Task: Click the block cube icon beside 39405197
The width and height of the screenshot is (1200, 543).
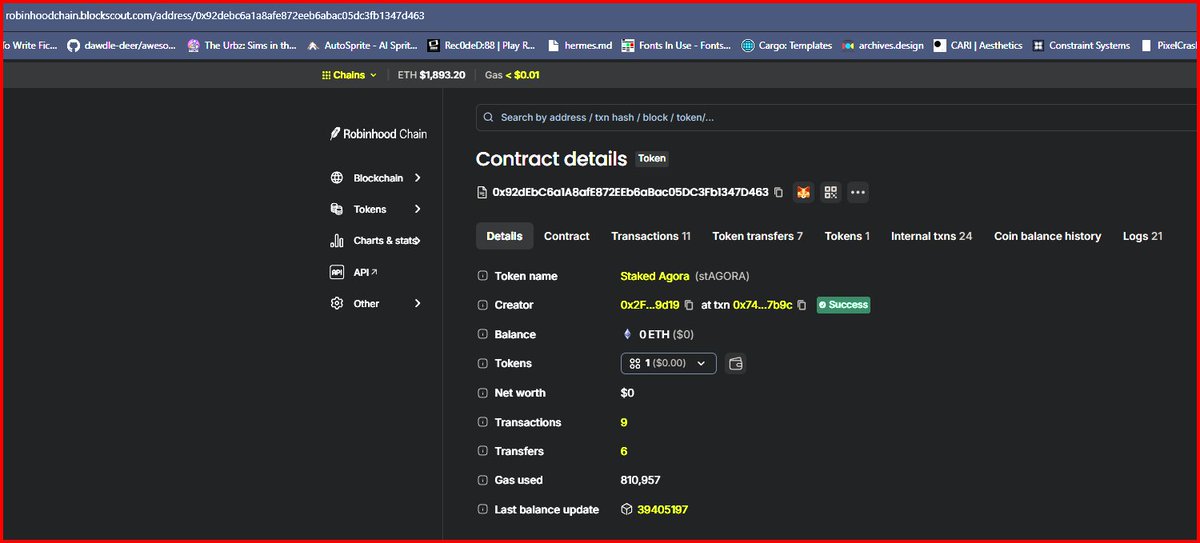Action: [x=626, y=510]
